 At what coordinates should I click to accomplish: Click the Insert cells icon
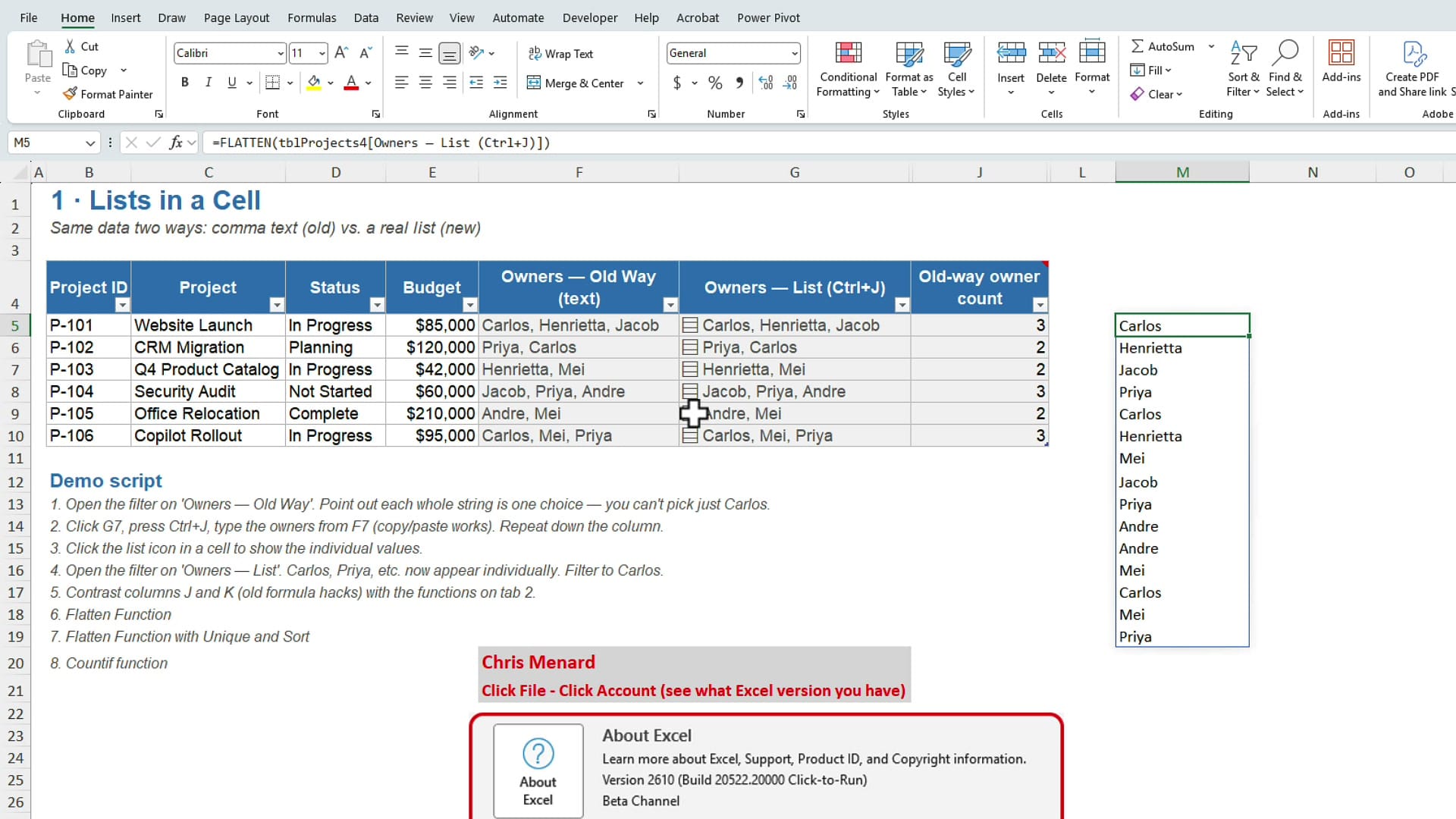tap(1011, 53)
